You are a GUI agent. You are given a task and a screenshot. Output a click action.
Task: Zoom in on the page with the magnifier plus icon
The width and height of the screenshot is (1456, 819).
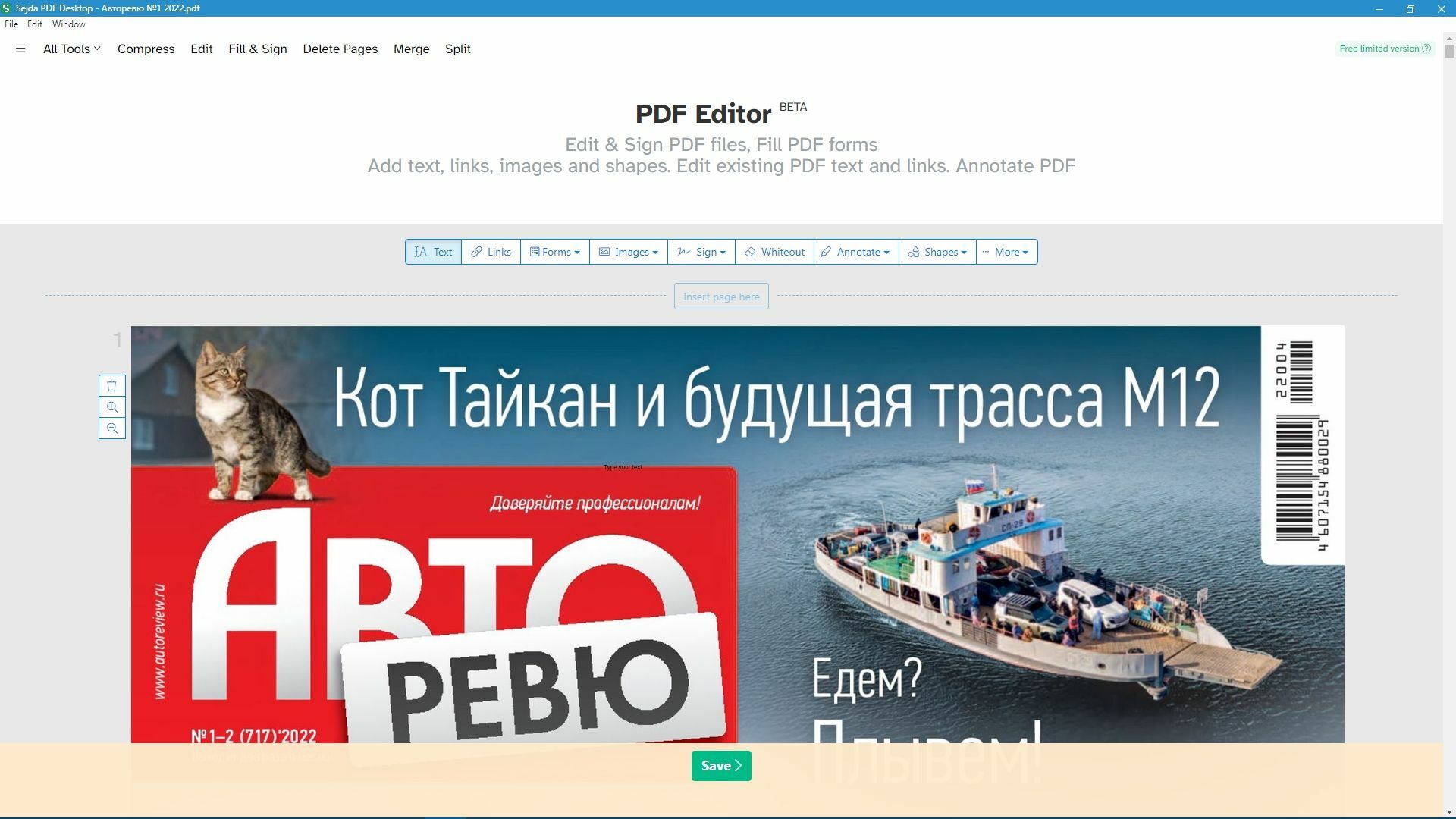[x=111, y=407]
